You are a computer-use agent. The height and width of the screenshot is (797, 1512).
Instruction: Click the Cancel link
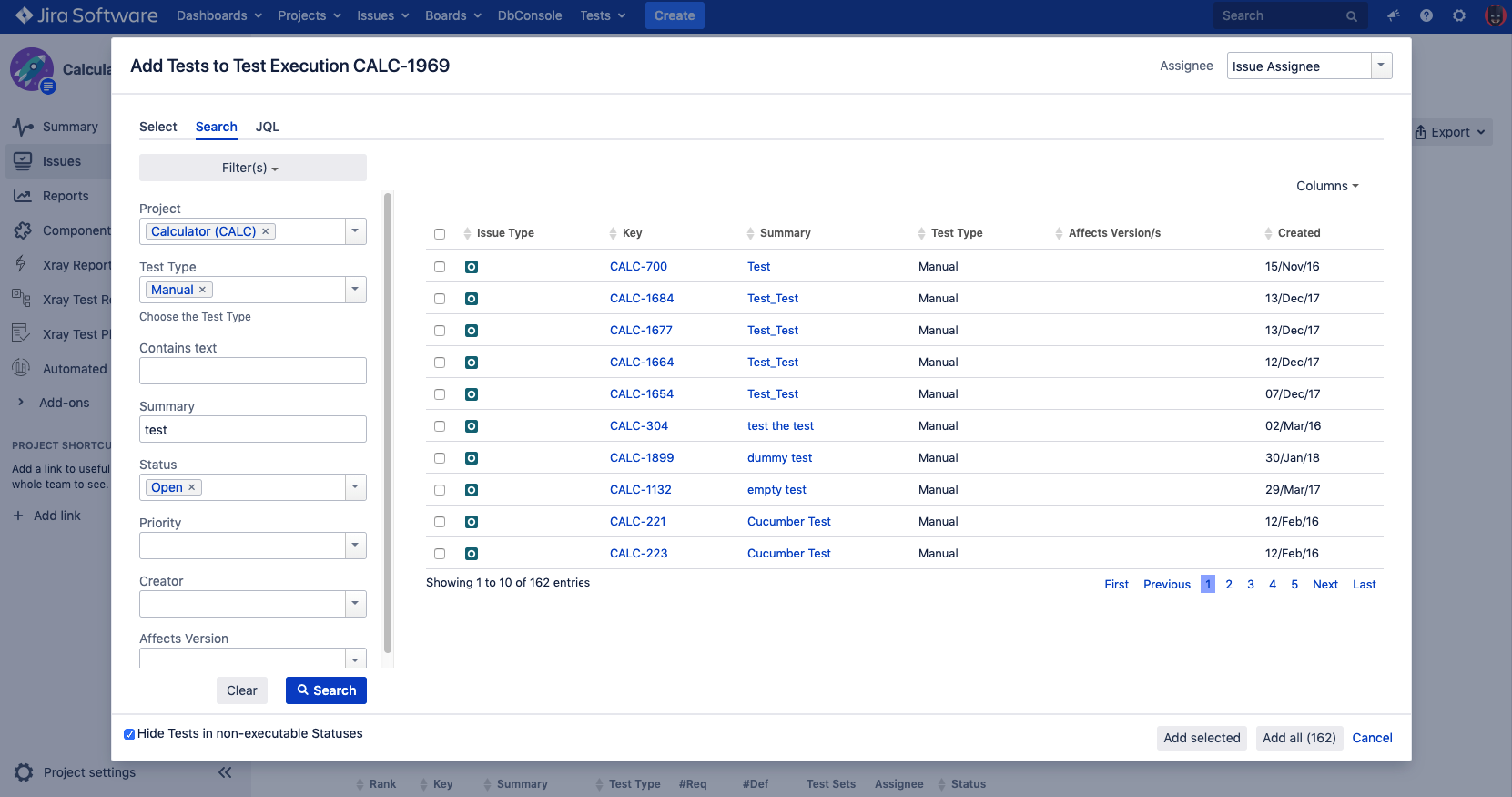point(1372,738)
